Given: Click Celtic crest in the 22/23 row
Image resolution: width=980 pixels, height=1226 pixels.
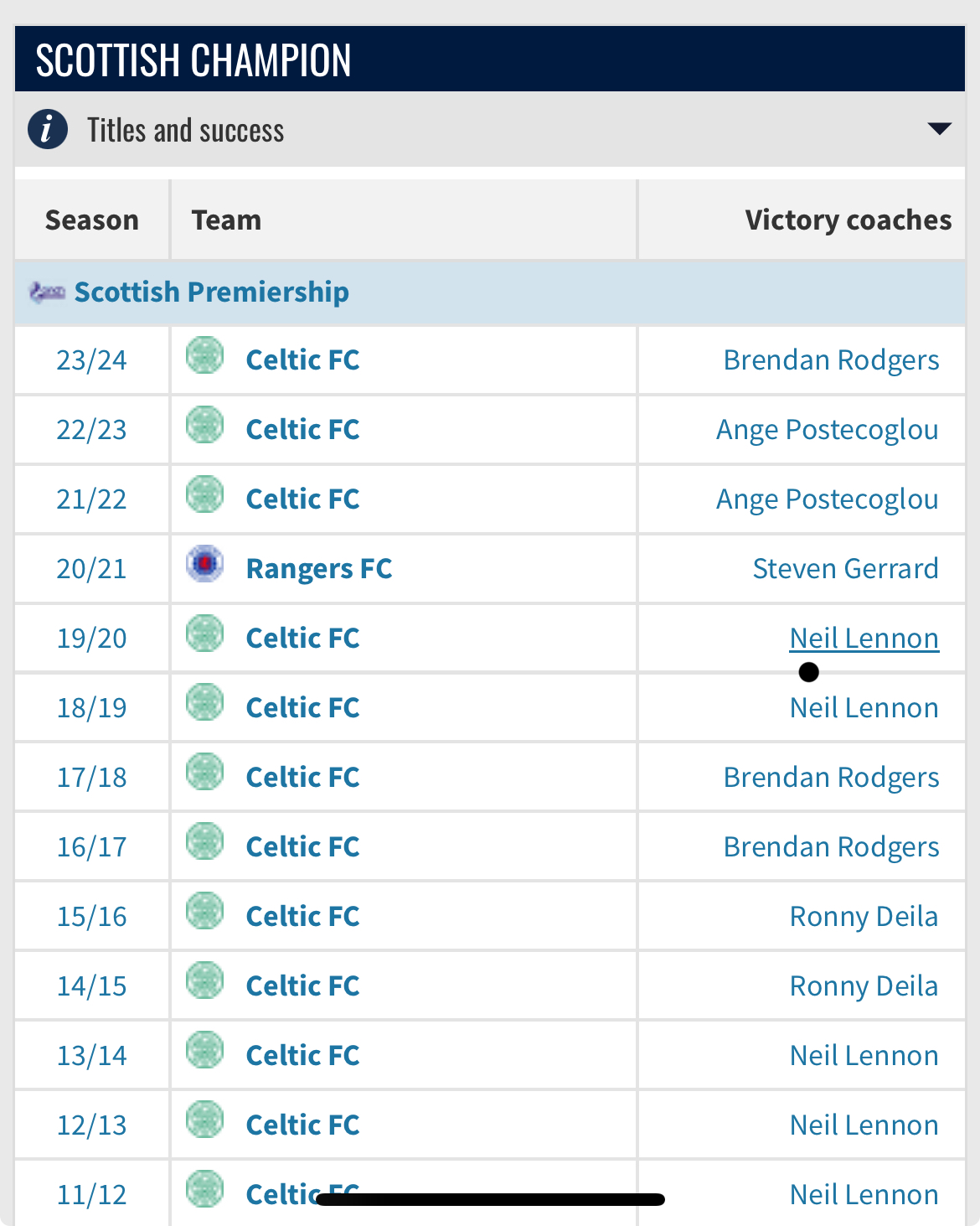Looking at the screenshot, I should (204, 425).
